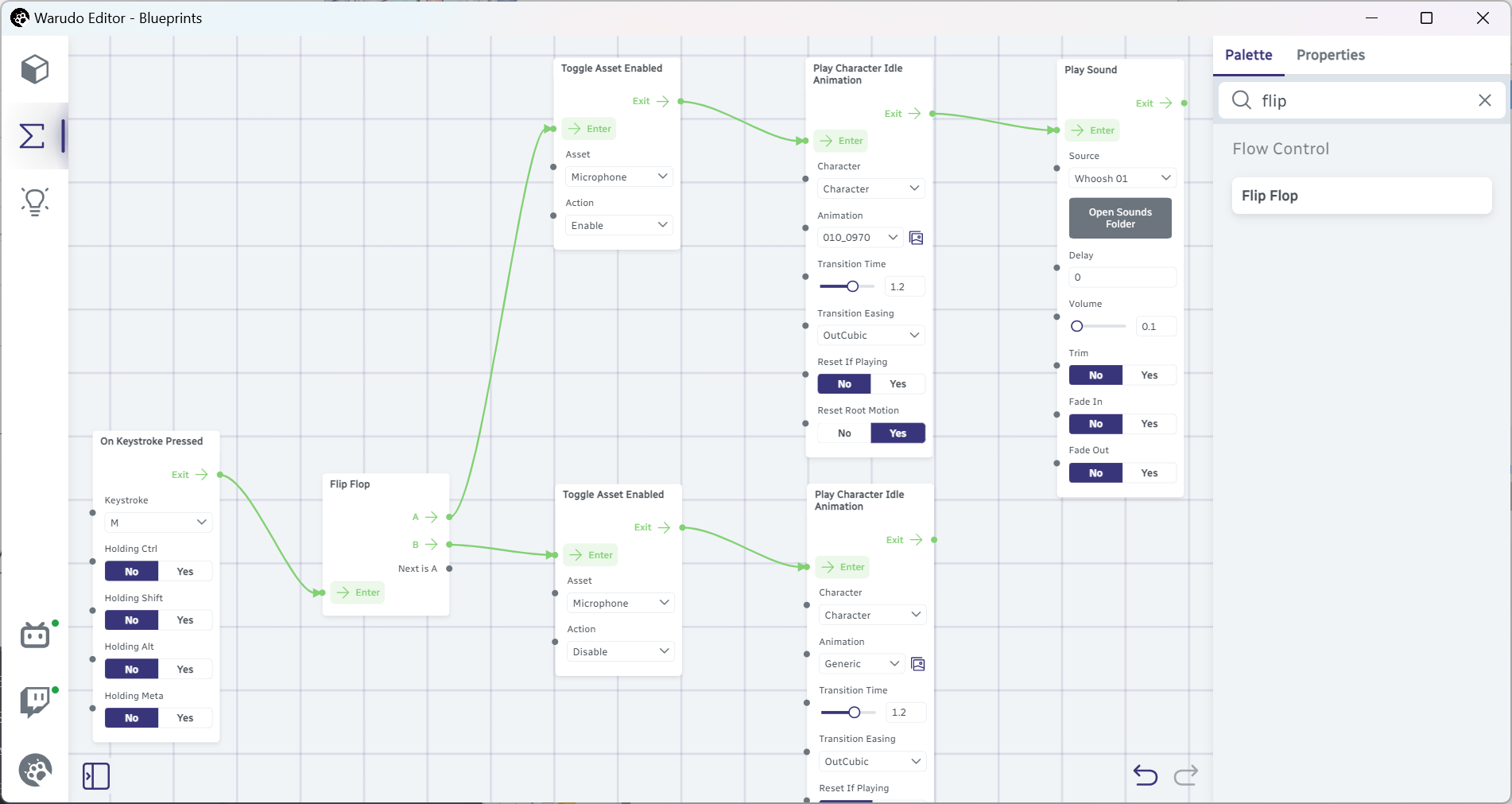The width and height of the screenshot is (1512, 804).
Task: Click the B output arrow on Flip Flop node
Action: coord(432,545)
